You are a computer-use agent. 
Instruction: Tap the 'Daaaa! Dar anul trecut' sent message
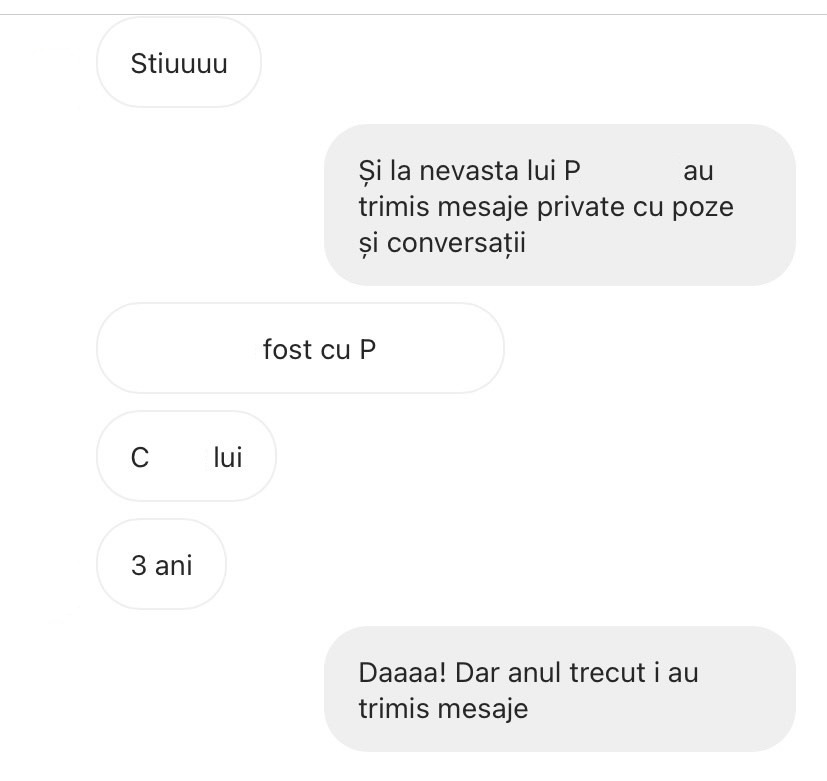tap(560, 689)
